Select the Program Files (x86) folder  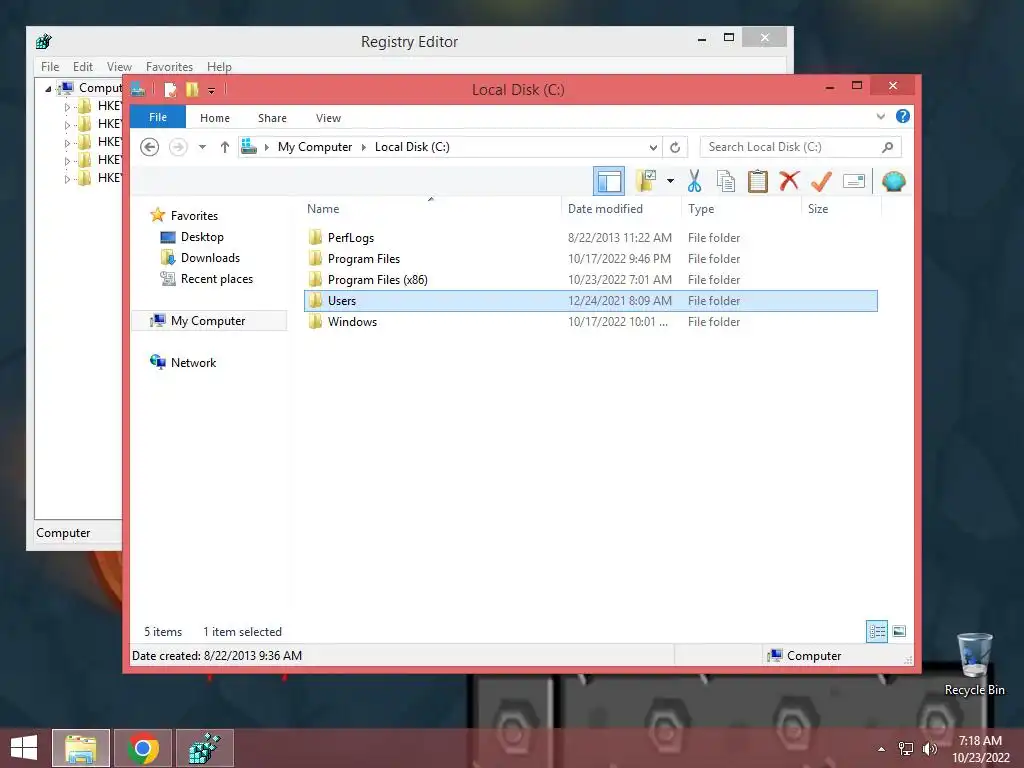(377, 280)
